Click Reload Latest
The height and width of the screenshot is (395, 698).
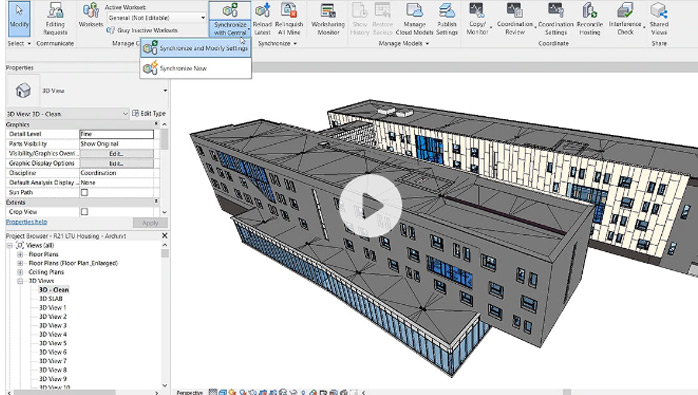tap(262, 19)
